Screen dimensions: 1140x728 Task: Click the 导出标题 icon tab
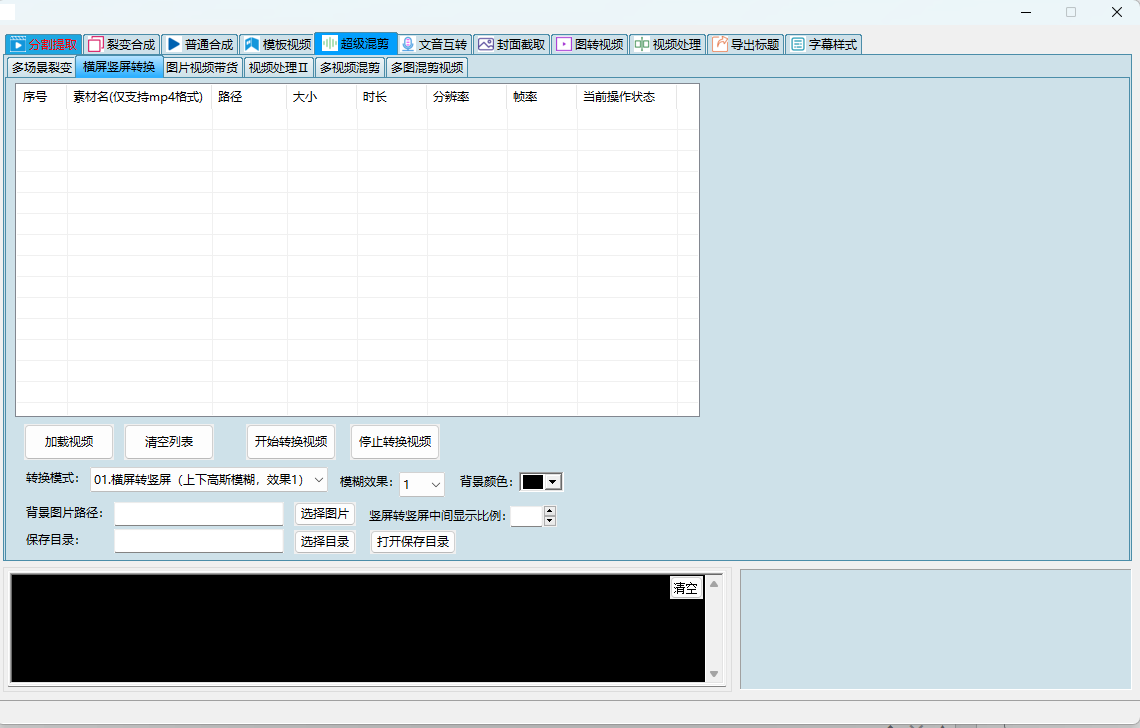point(720,45)
